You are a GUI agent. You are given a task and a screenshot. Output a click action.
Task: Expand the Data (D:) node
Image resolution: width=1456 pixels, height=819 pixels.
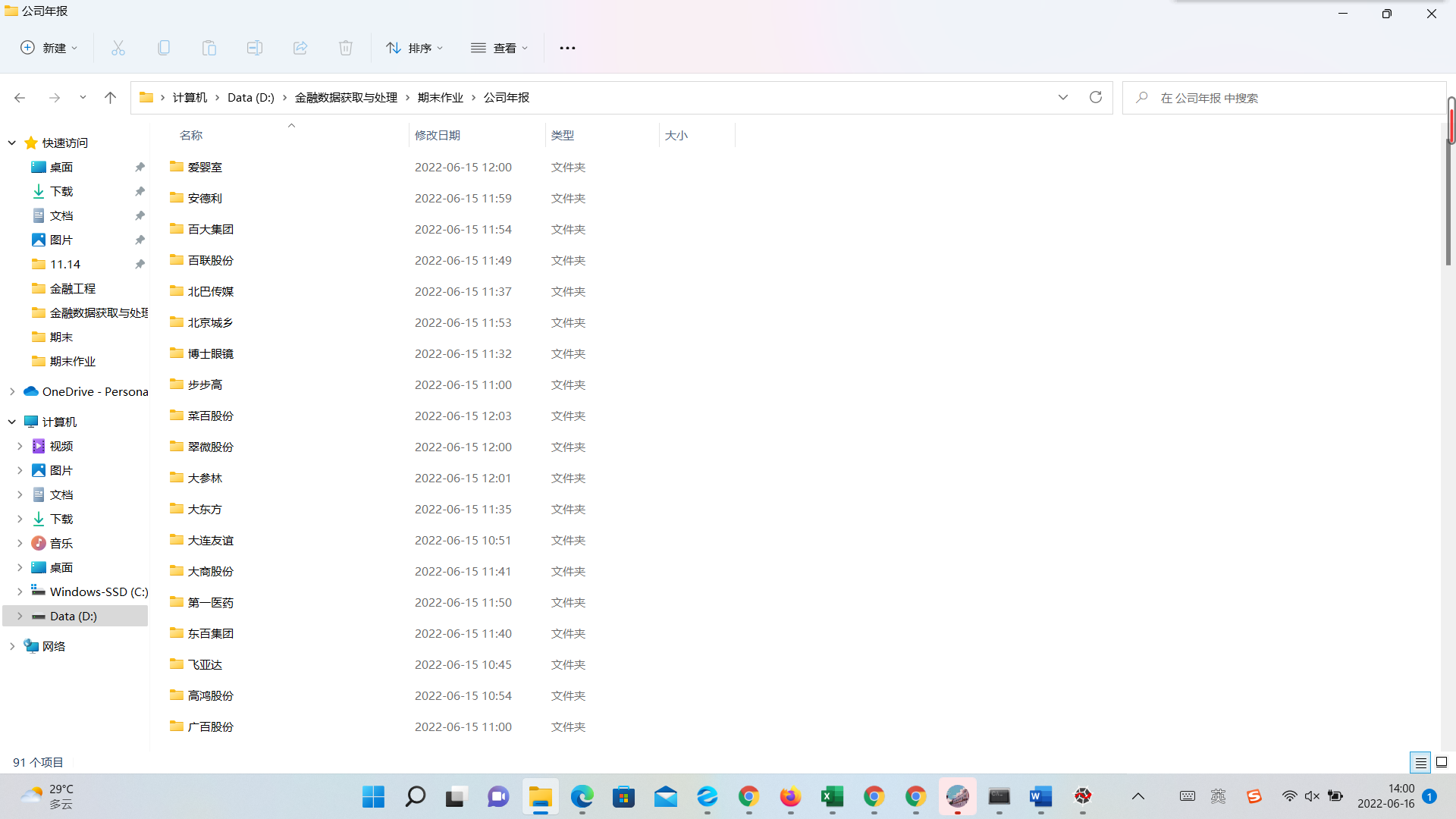click(20, 616)
